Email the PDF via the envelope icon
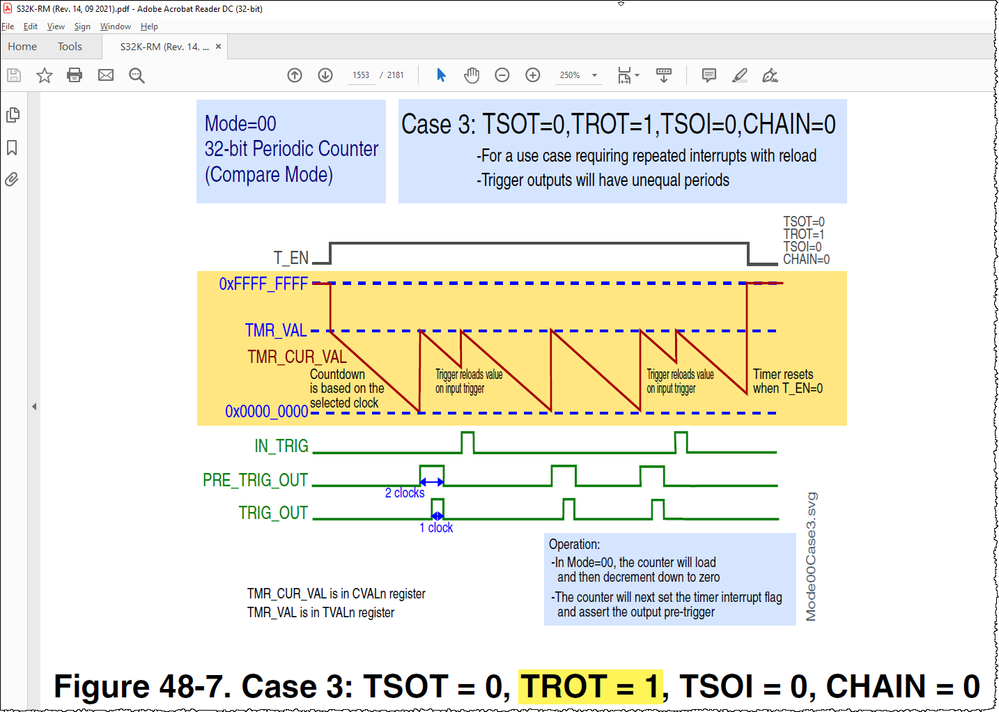999x712 pixels. (105, 75)
